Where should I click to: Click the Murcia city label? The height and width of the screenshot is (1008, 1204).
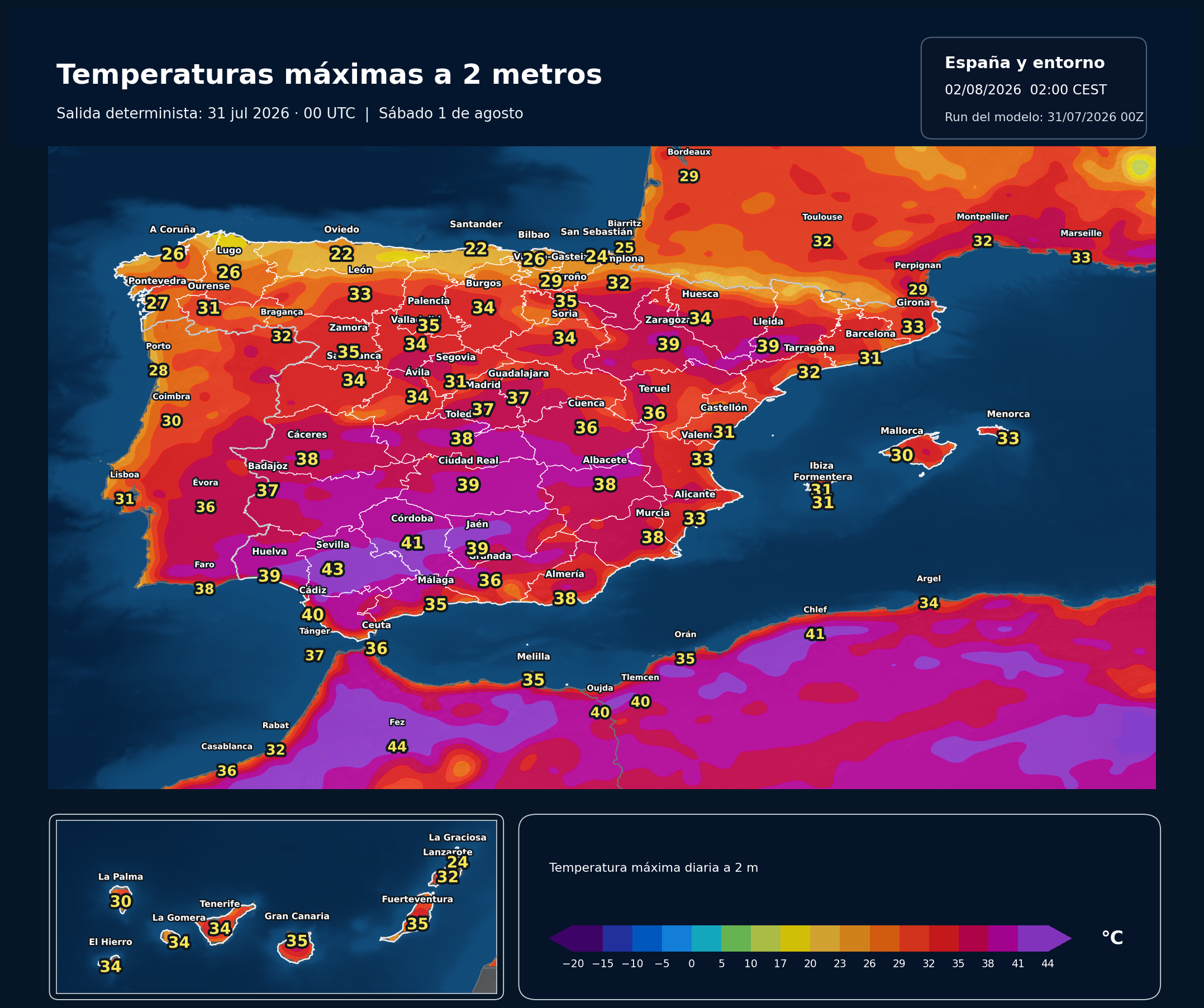coord(653,513)
